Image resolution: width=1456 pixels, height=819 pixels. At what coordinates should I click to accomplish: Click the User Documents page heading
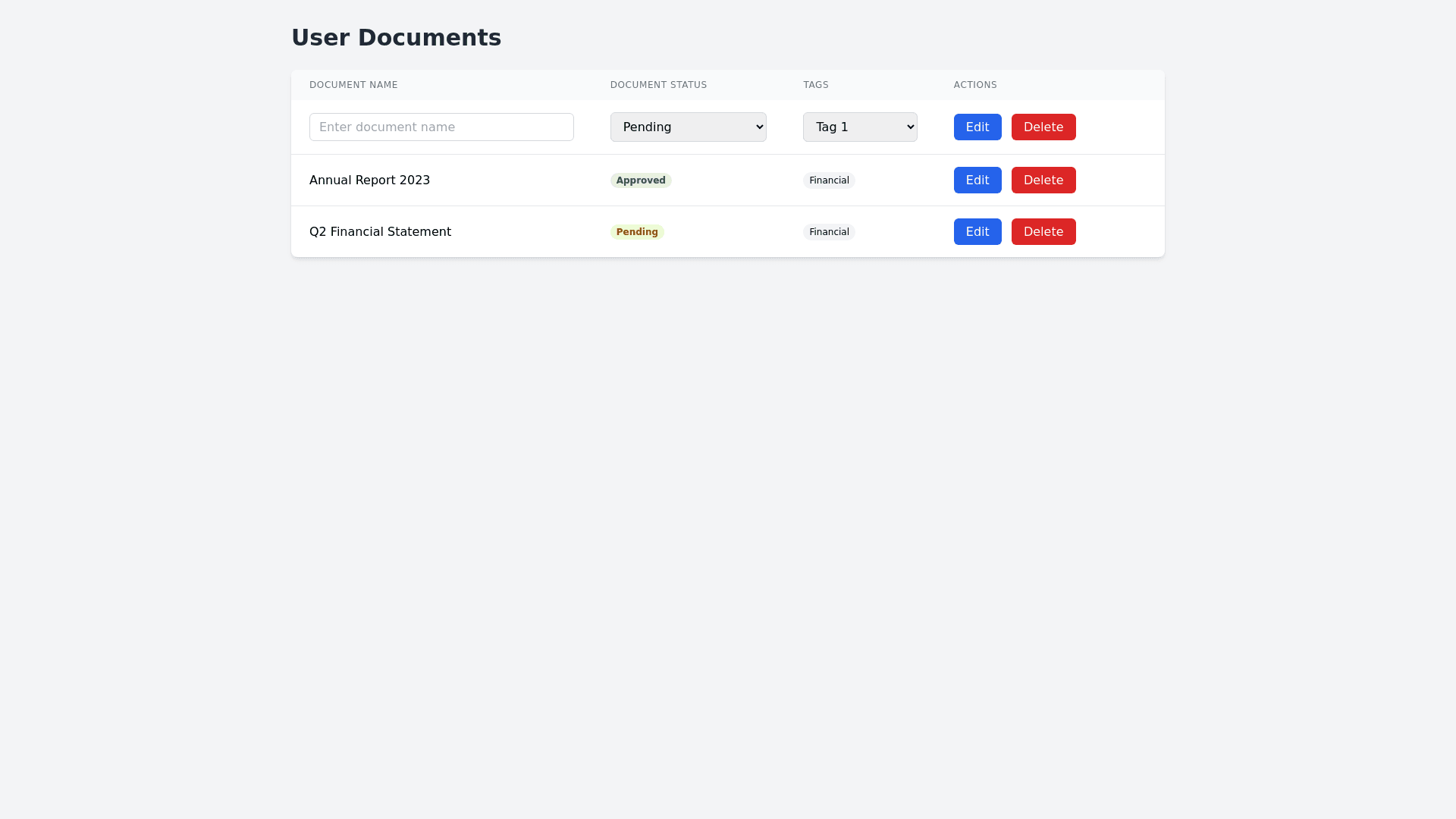(x=396, y=37)
